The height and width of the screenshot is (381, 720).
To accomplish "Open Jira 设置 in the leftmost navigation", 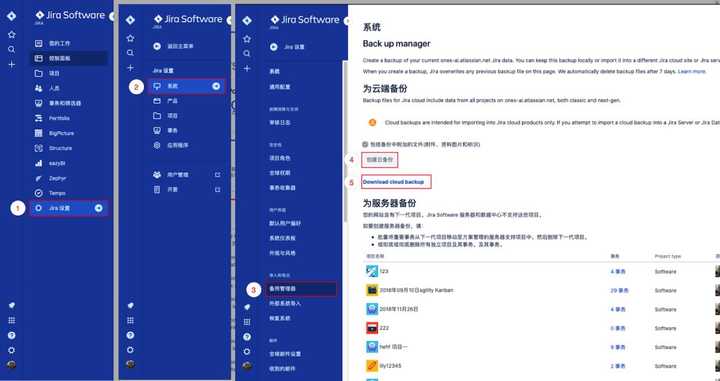I will 69,208.
